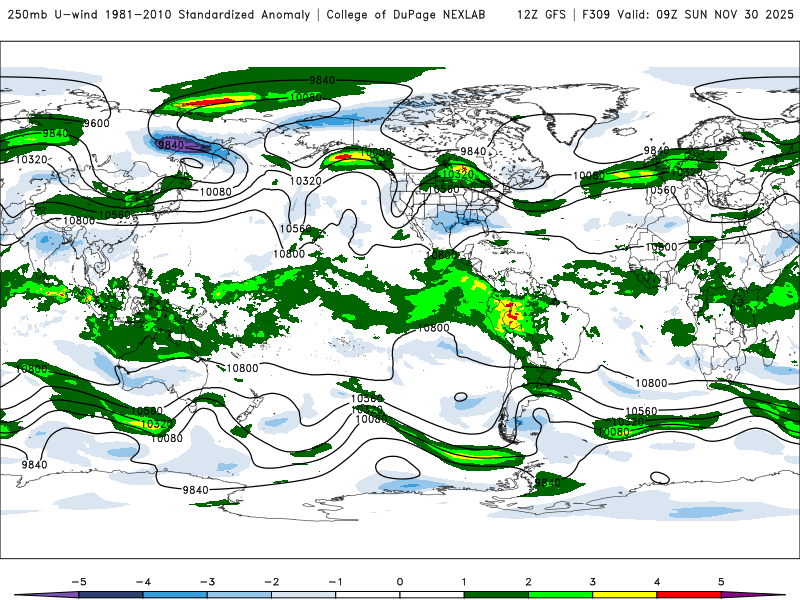Image resolution: width=800 pixels, height=600 pixels.
Task: Click the colorbar tick label "1"
Action: [464, 582]
